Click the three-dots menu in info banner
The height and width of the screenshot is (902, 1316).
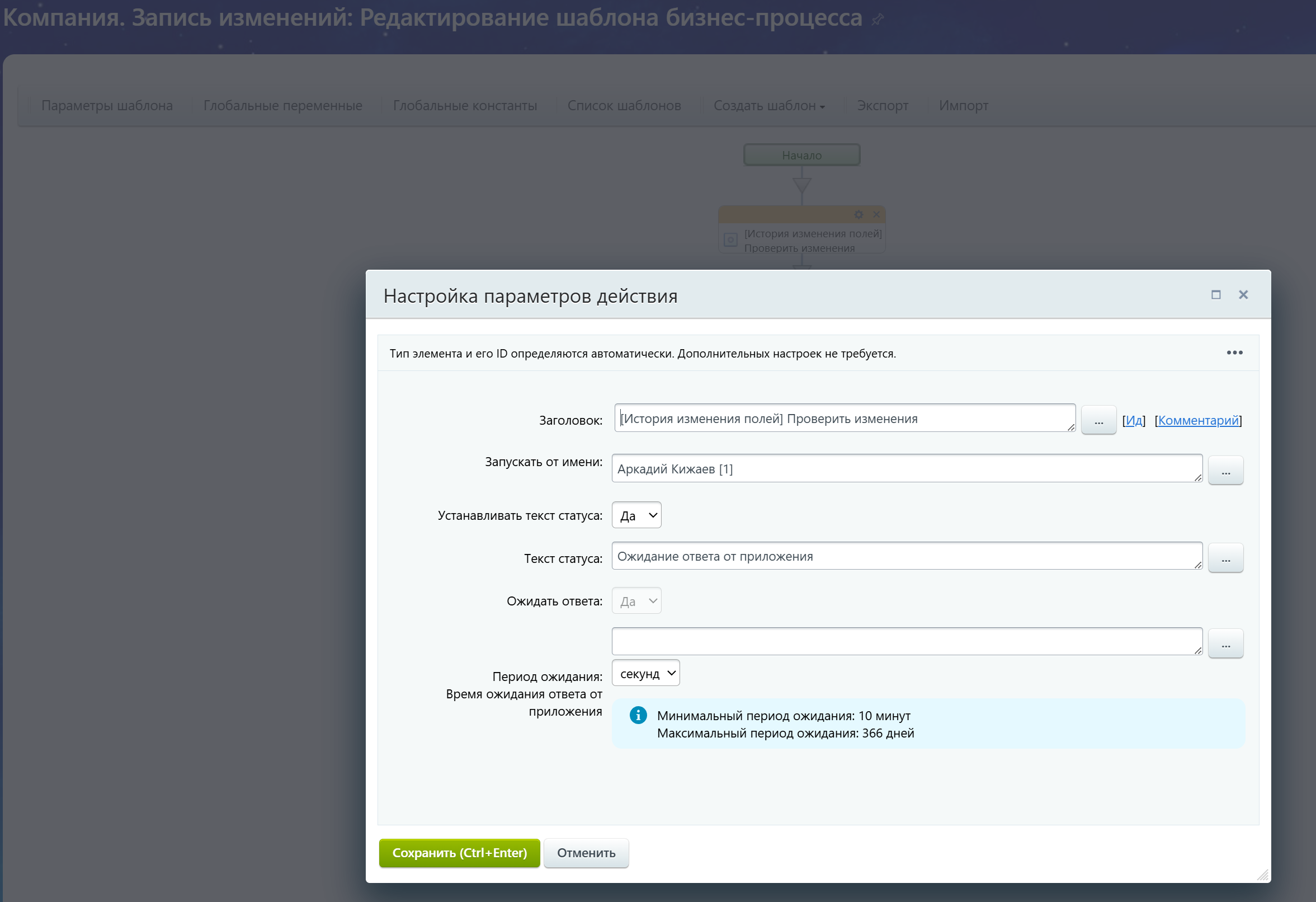(x=1234, y=353)
